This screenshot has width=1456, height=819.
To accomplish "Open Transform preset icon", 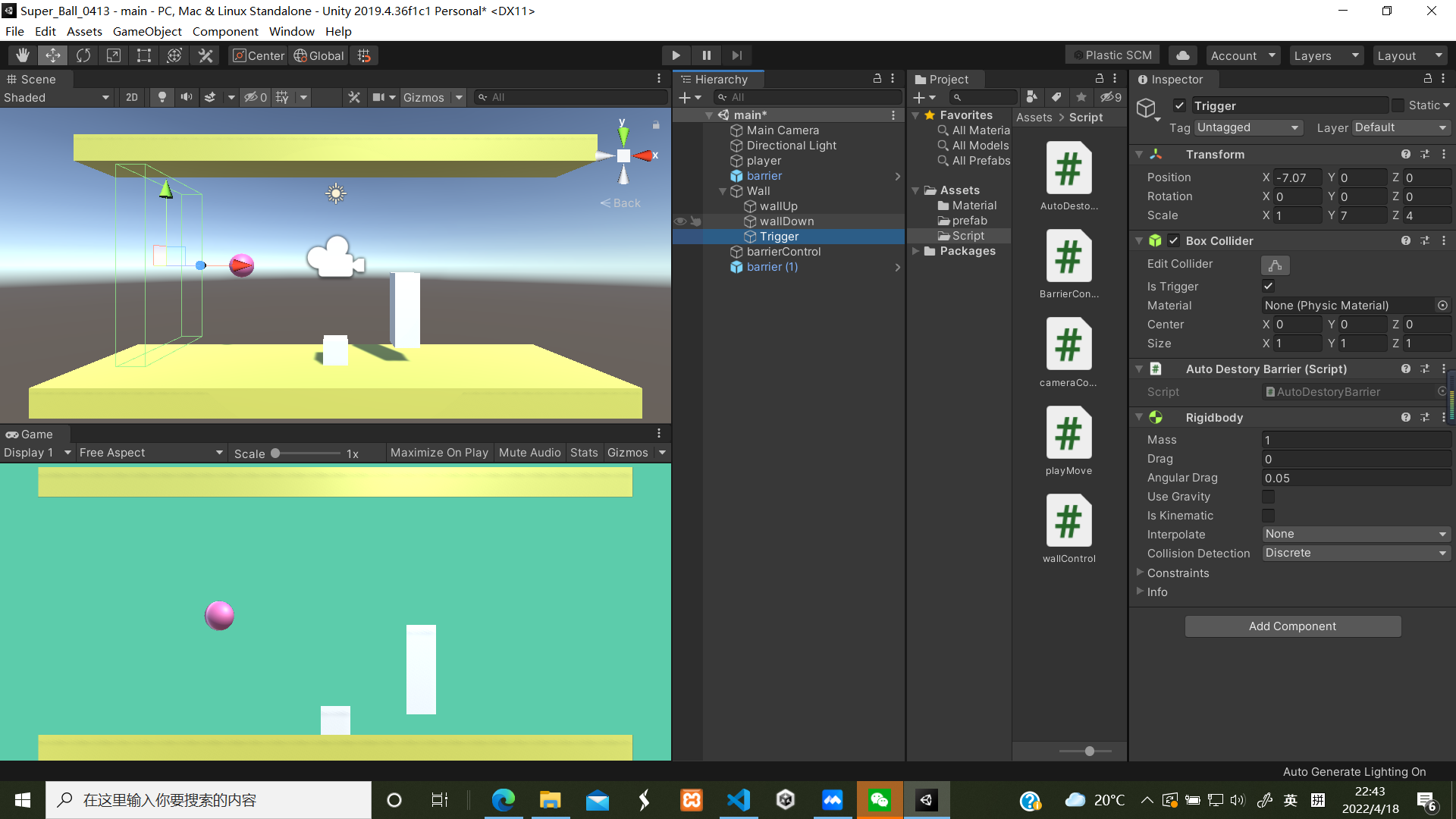I will pyautogui.click(x=1425, y=154).
